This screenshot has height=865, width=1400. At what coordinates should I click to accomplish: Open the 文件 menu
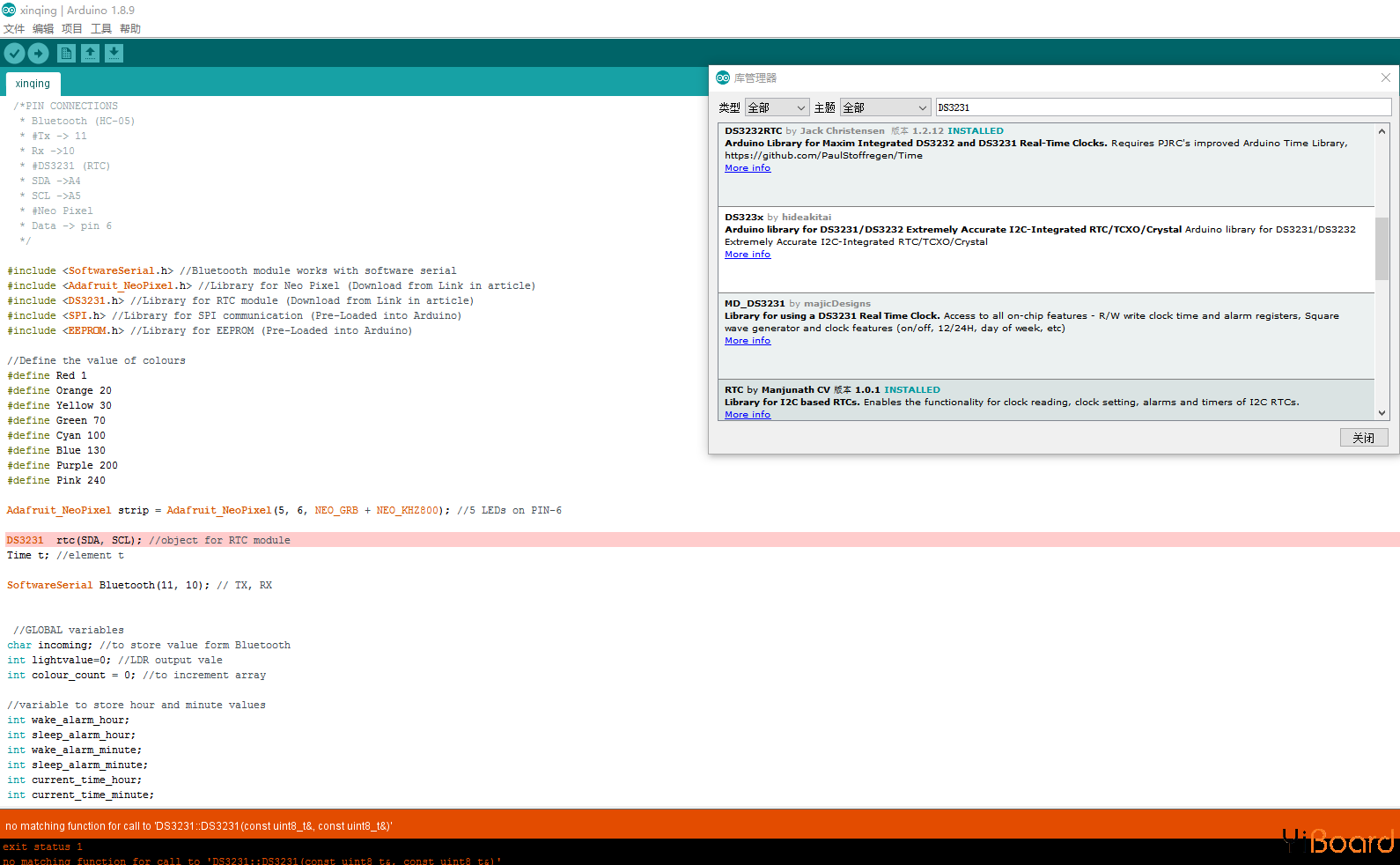14,29
